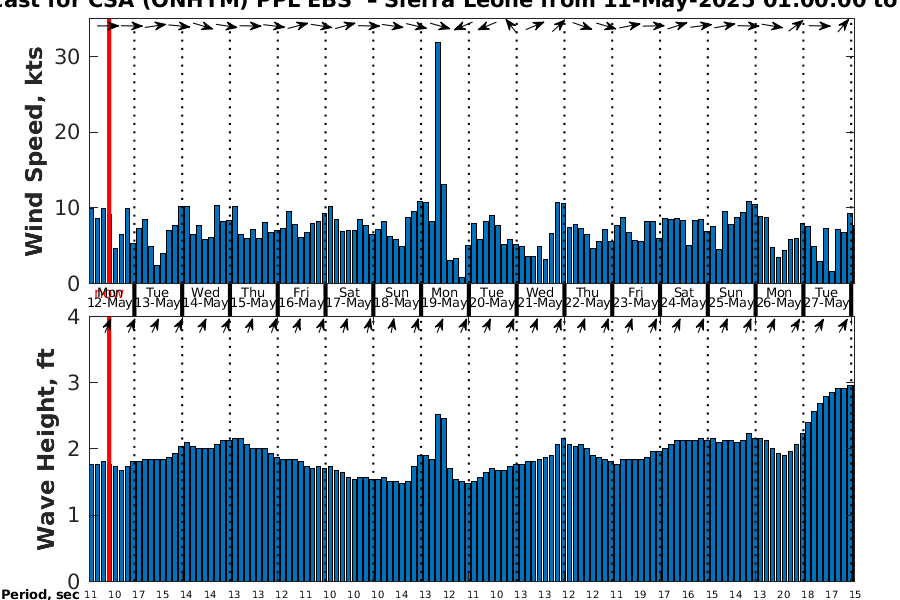Screen dimensions: 900x600
Task: Click the "Wind Speed, kts" axis label
Action: [34, 152]
